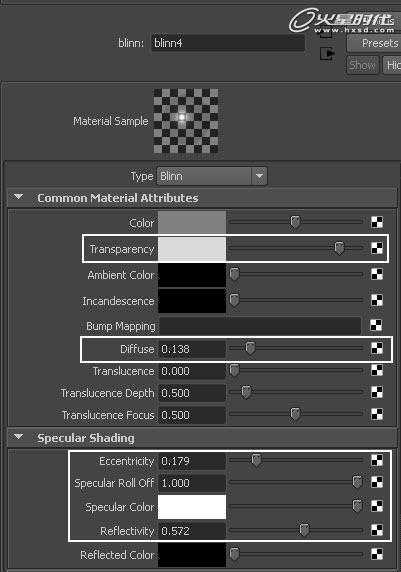Click the Hide button

click(x=392, y=65)
